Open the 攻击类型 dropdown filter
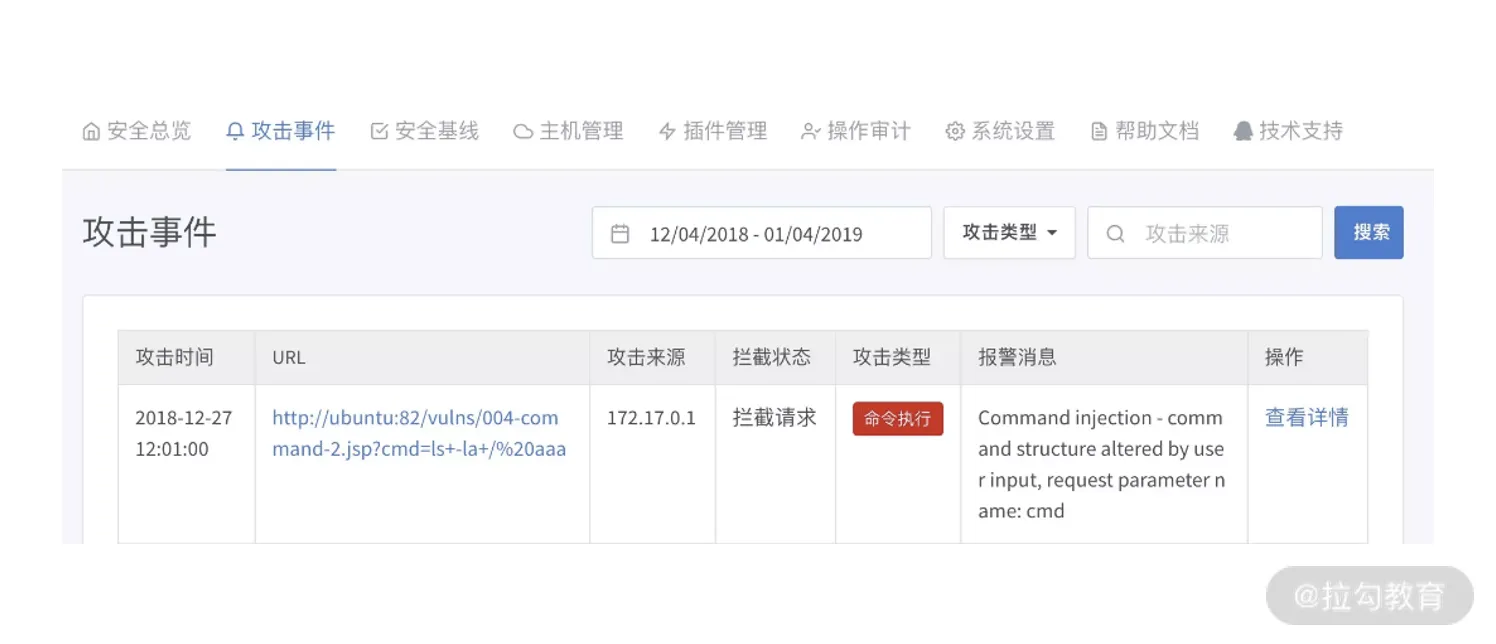Screen dimensions: 1496x644 coord(1009,233)
